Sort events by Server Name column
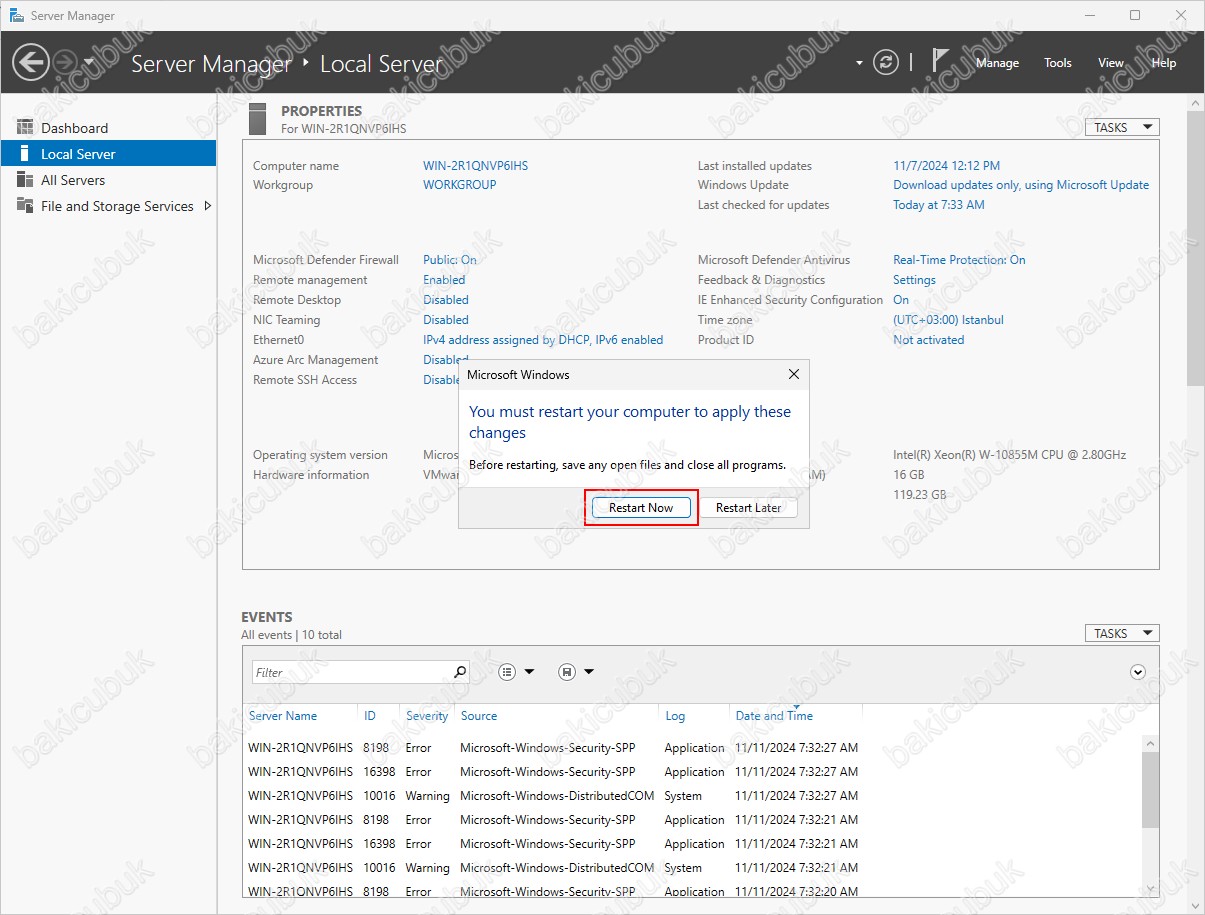The width and height of the screenshot is (1205, 915). [283, 716]
